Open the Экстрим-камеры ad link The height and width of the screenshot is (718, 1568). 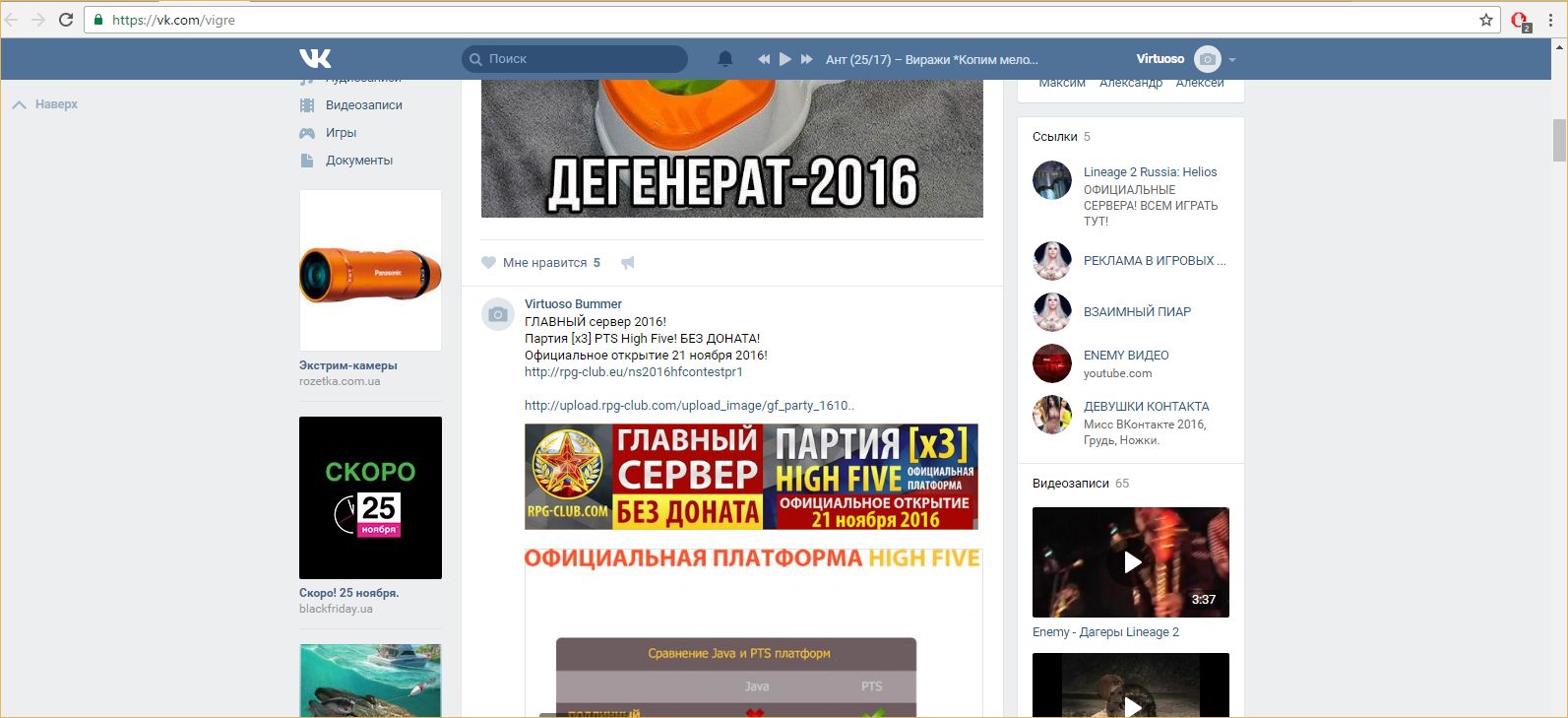tap(347, 365)
